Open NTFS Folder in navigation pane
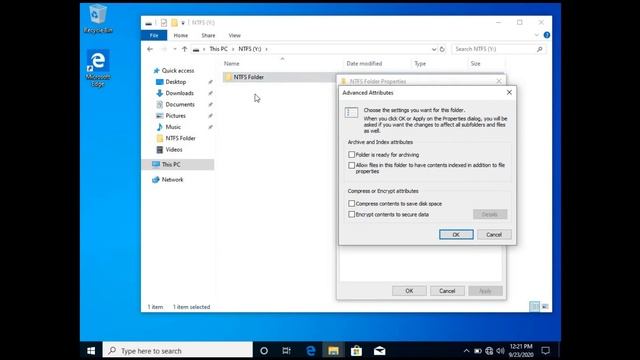The width and height of the screenshot is (640, 360). [180, 138]
